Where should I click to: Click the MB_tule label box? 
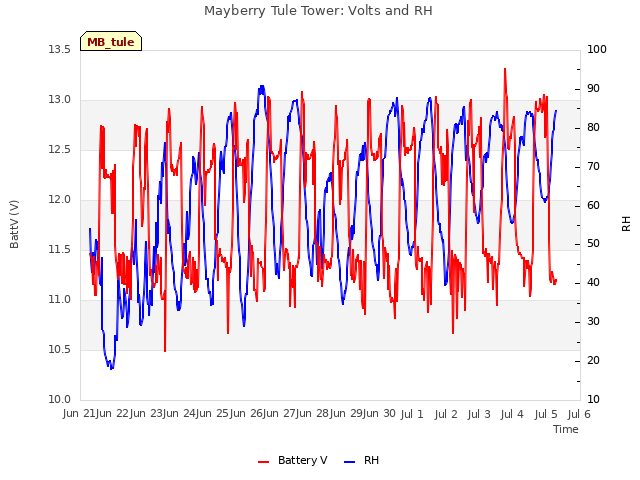tap(111, 41)
